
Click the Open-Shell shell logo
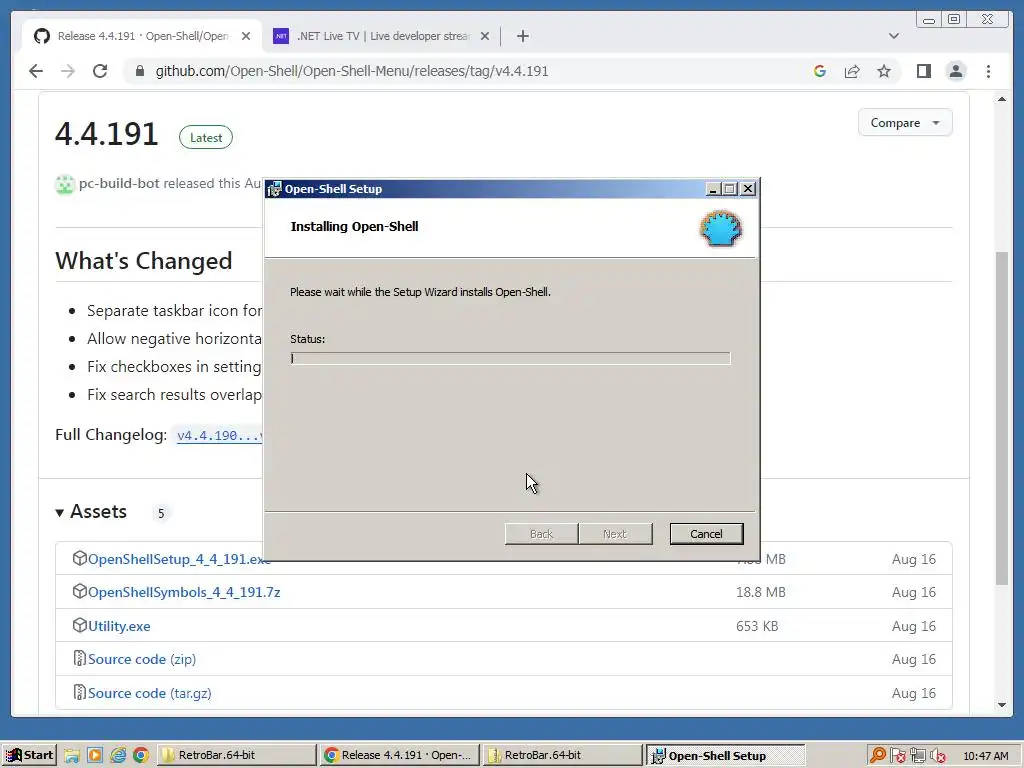click(x=721, y=228)
